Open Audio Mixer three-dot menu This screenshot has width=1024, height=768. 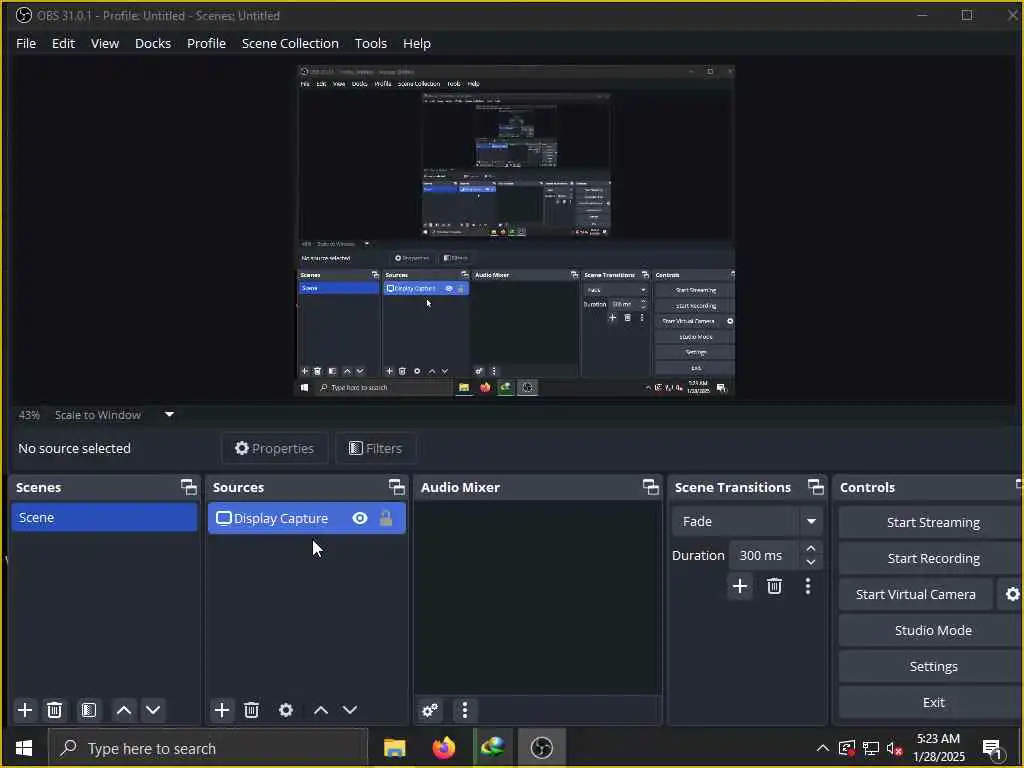coord(464,711)
